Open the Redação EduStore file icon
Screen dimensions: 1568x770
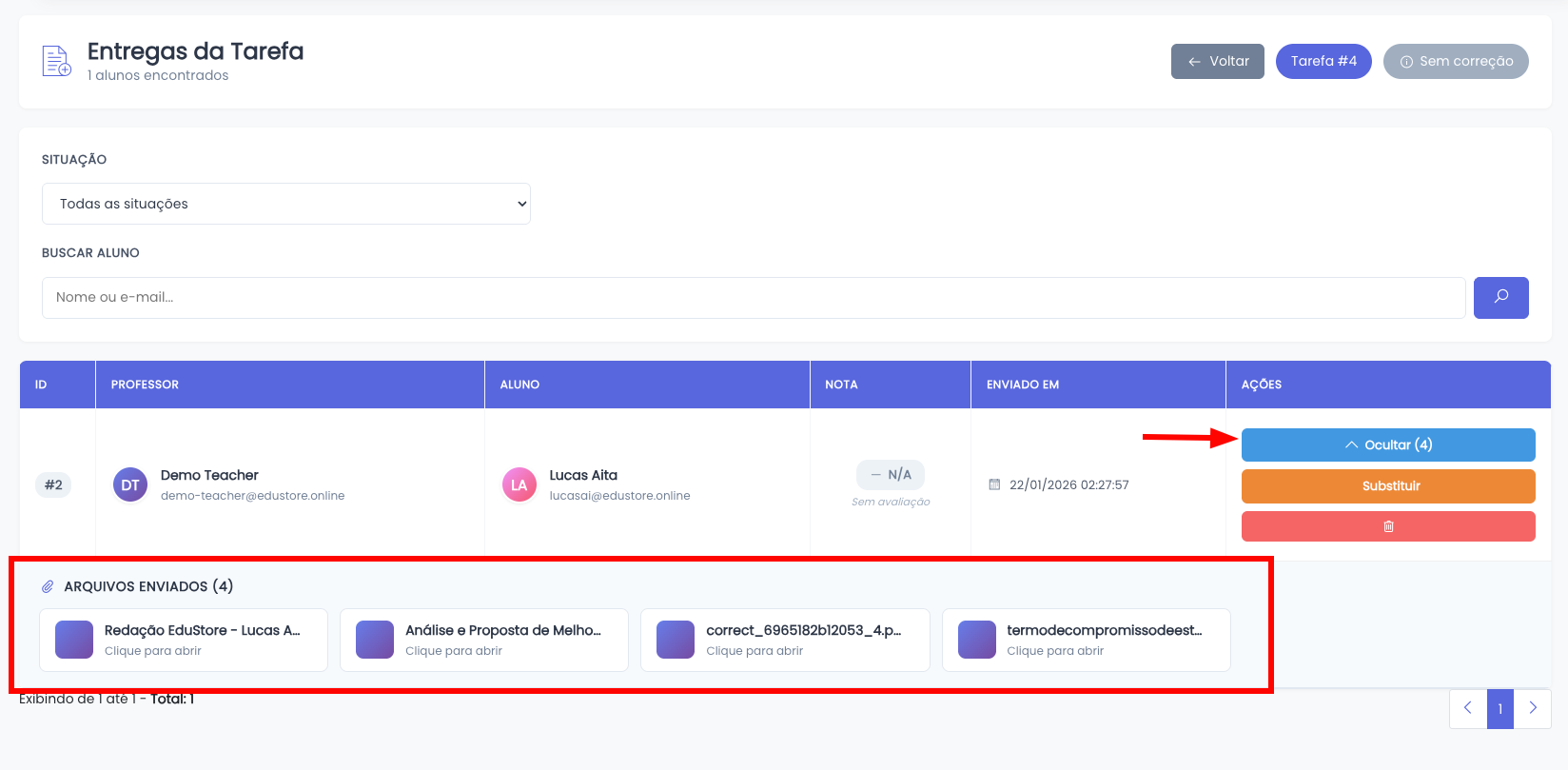[x=74, y=640]
